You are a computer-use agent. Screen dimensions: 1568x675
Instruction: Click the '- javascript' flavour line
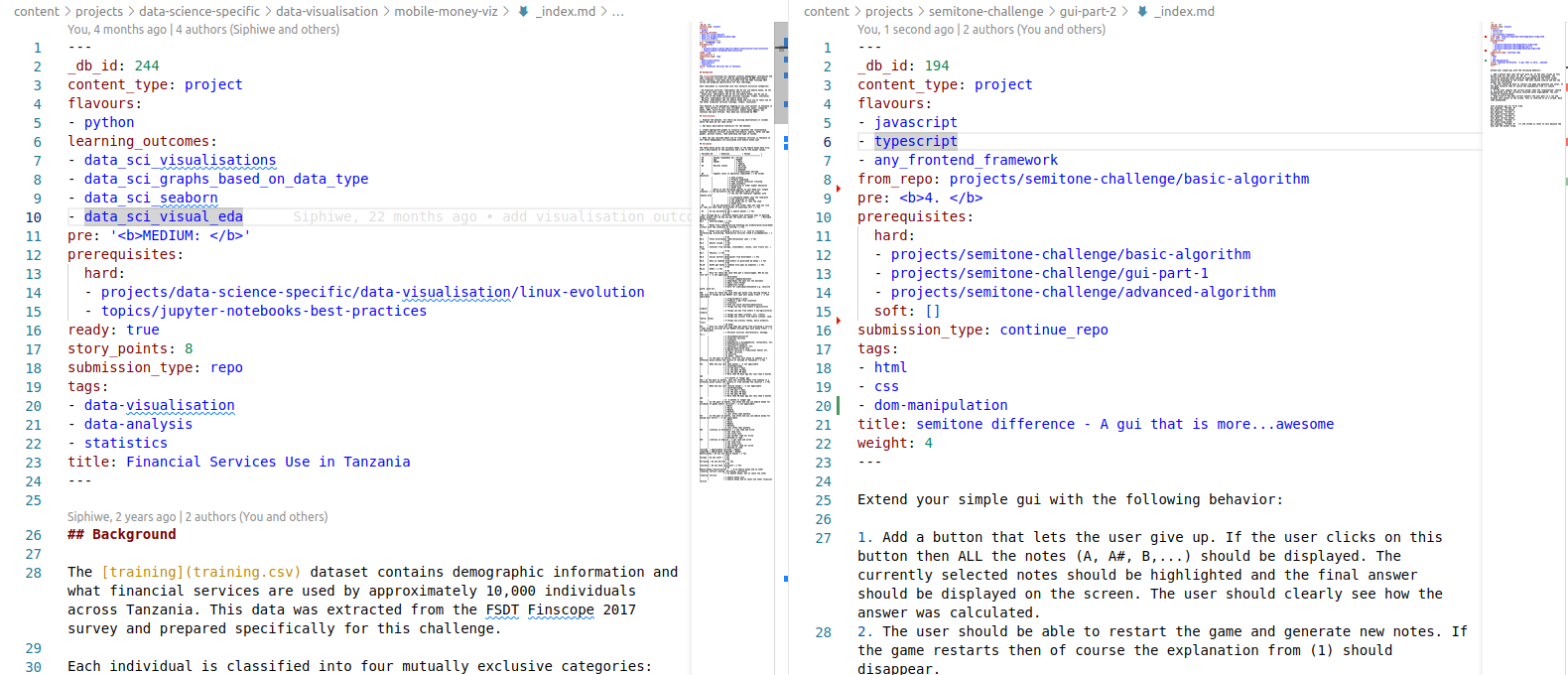pyautogui.click(x=907, y=122)
